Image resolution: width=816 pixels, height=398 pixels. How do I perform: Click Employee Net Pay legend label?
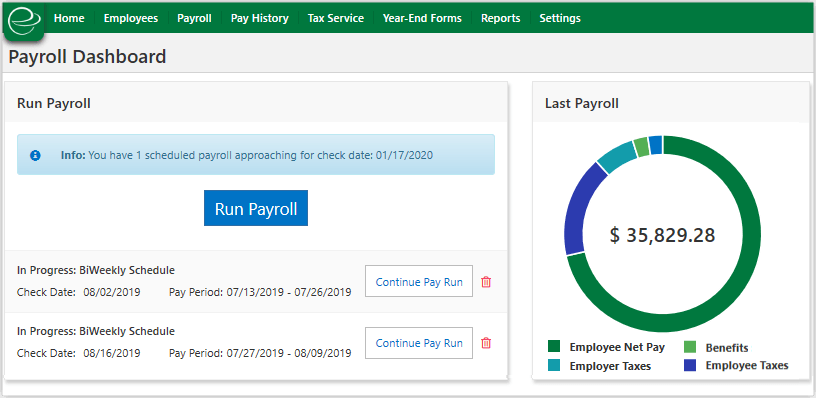(x=616, y=347)
